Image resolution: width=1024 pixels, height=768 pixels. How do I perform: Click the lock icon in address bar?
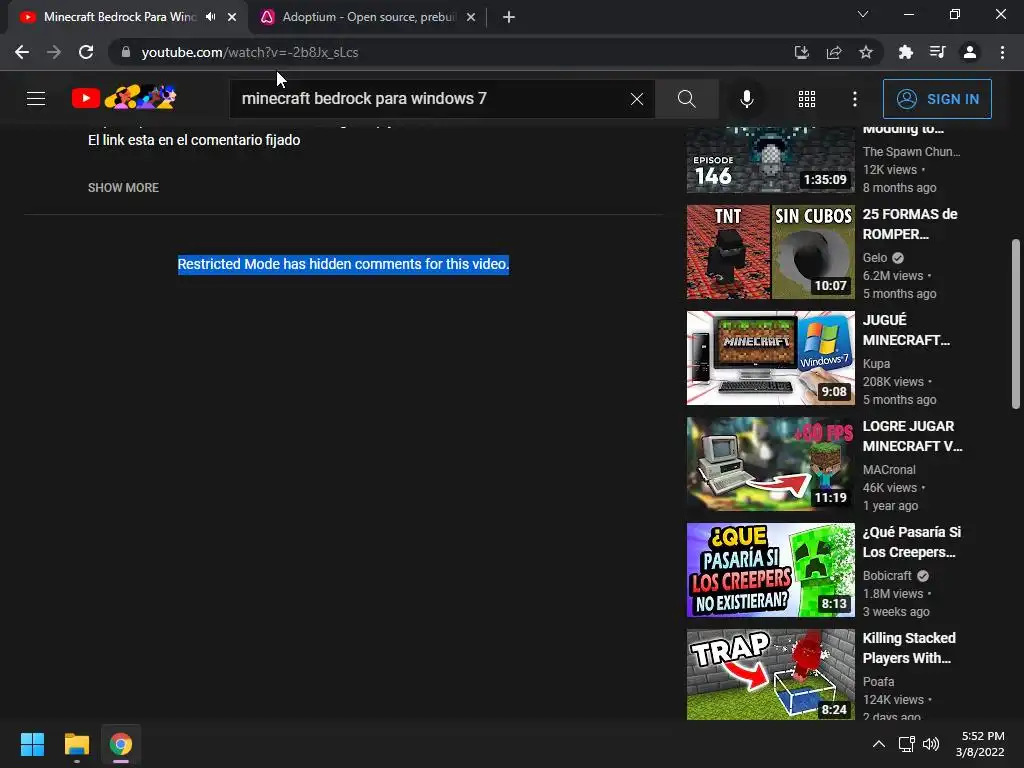[126, 52]
